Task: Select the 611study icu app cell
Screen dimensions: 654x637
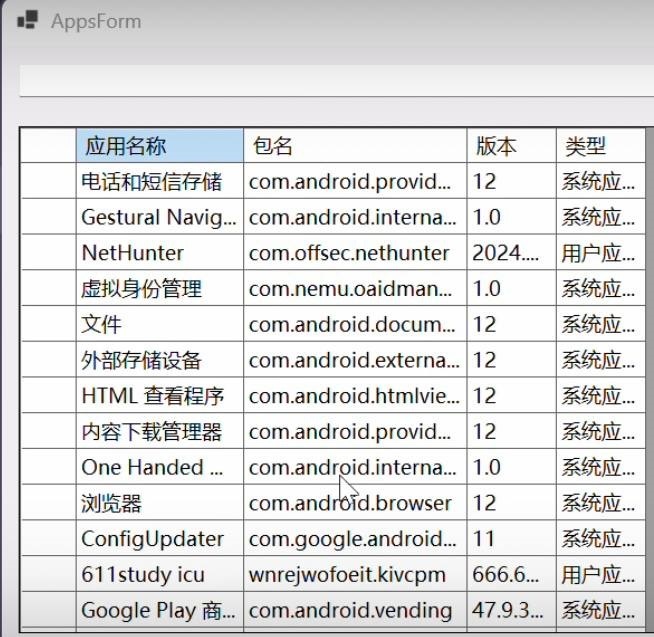Action: 159,575
